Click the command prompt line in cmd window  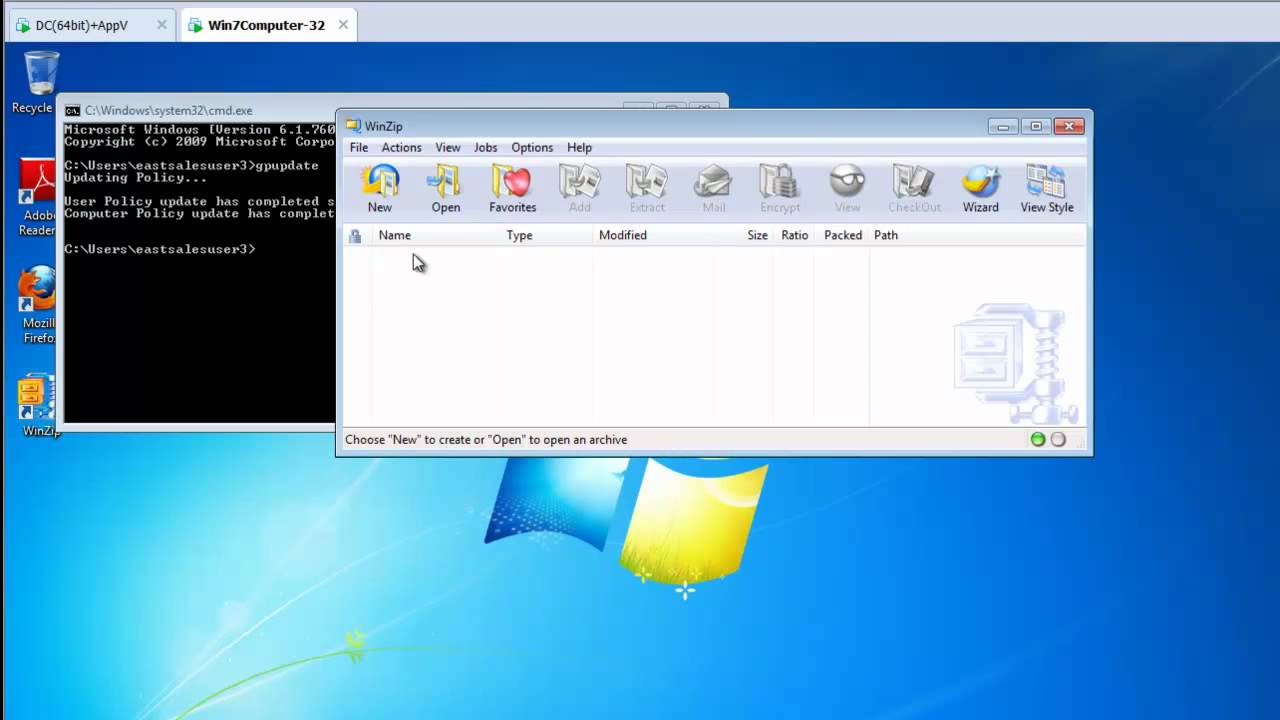click(x=160, y=249)
